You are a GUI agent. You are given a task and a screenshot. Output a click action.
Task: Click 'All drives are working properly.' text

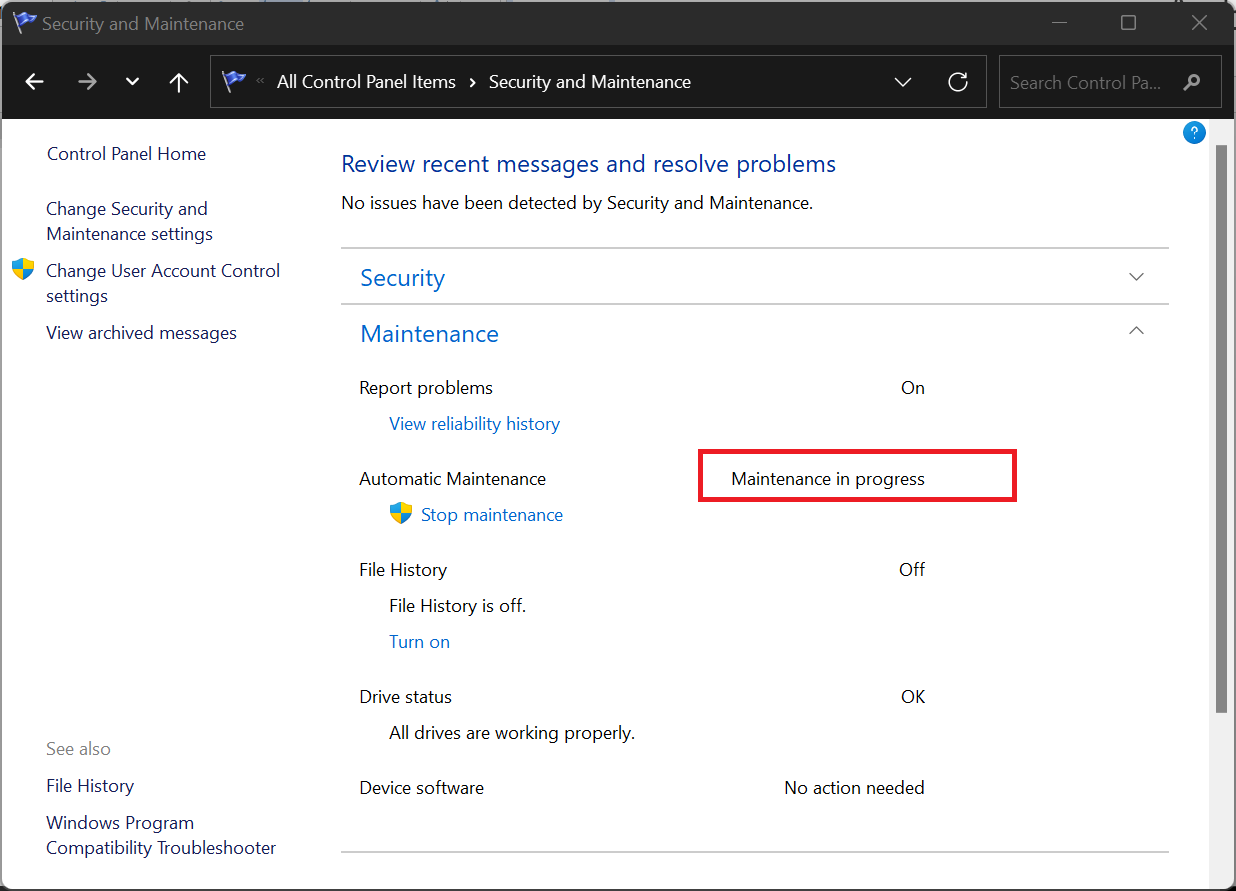coord(512,733)
